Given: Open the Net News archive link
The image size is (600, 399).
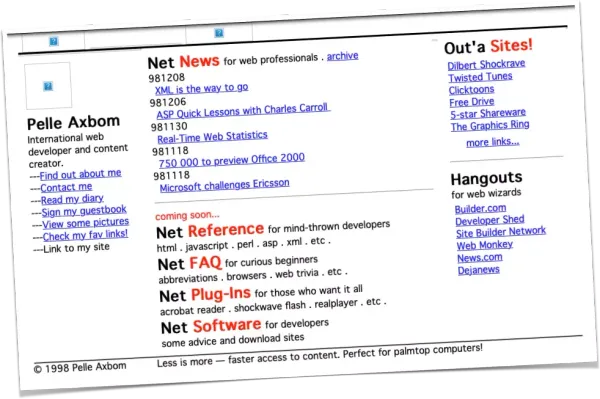Looking at the screenshot, I should 342,56.
